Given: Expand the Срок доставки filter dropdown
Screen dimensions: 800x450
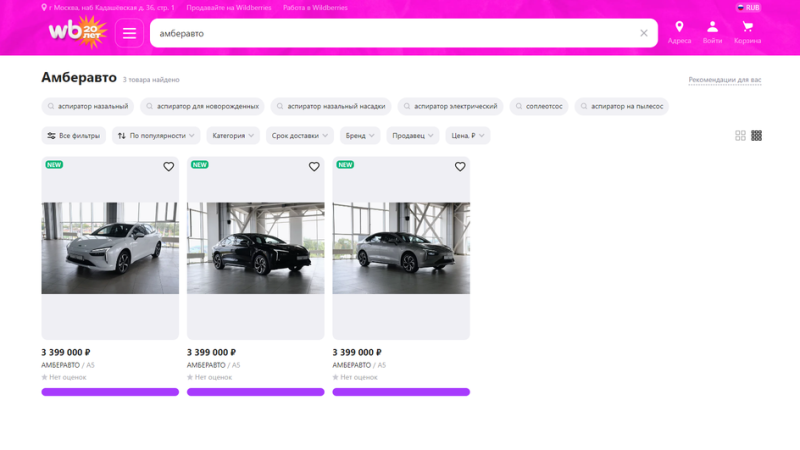Looking at the screenshot, I should pyautogui.click(x=300, y=136).
